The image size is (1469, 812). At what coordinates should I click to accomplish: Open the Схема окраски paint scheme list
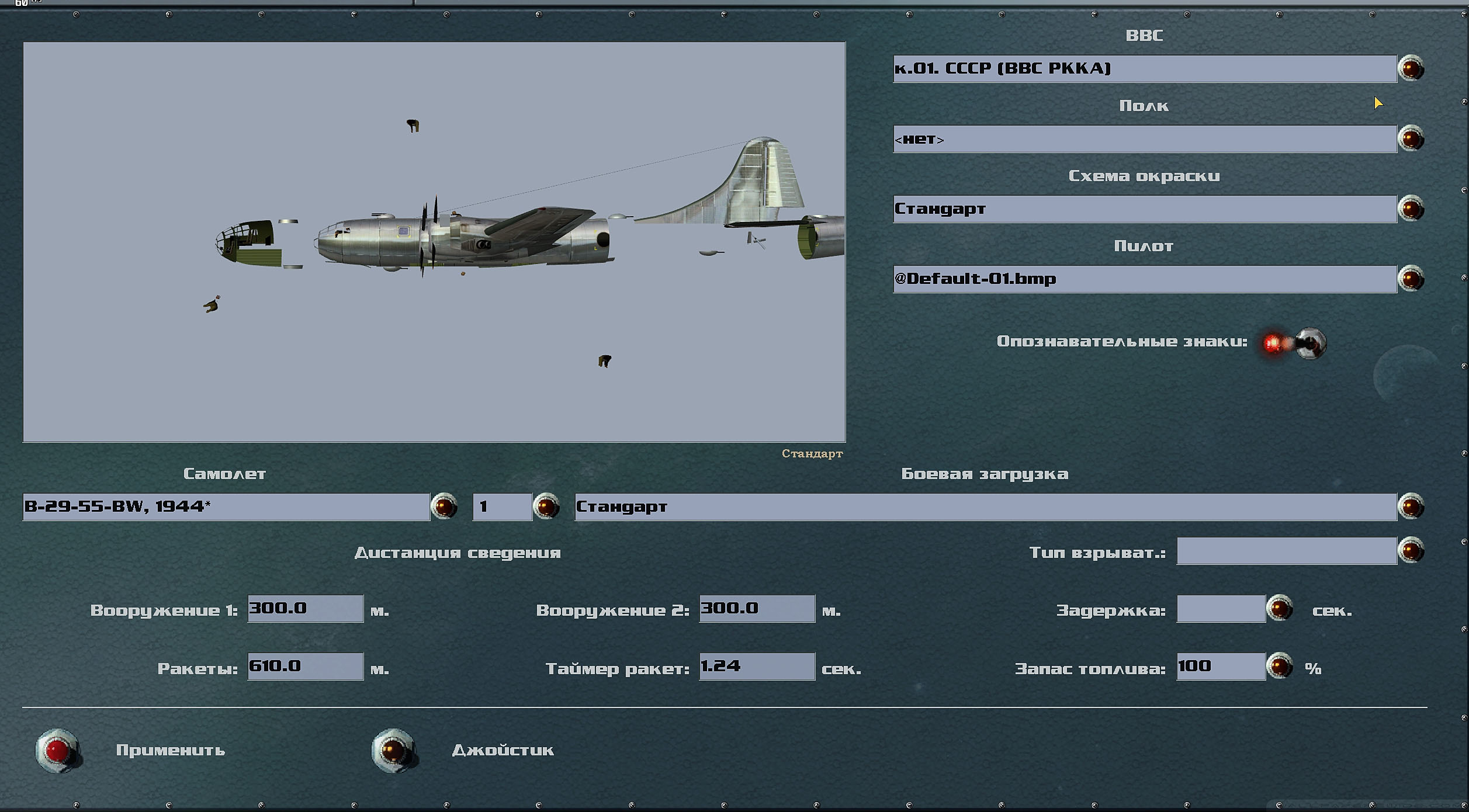pos(1411,209)
